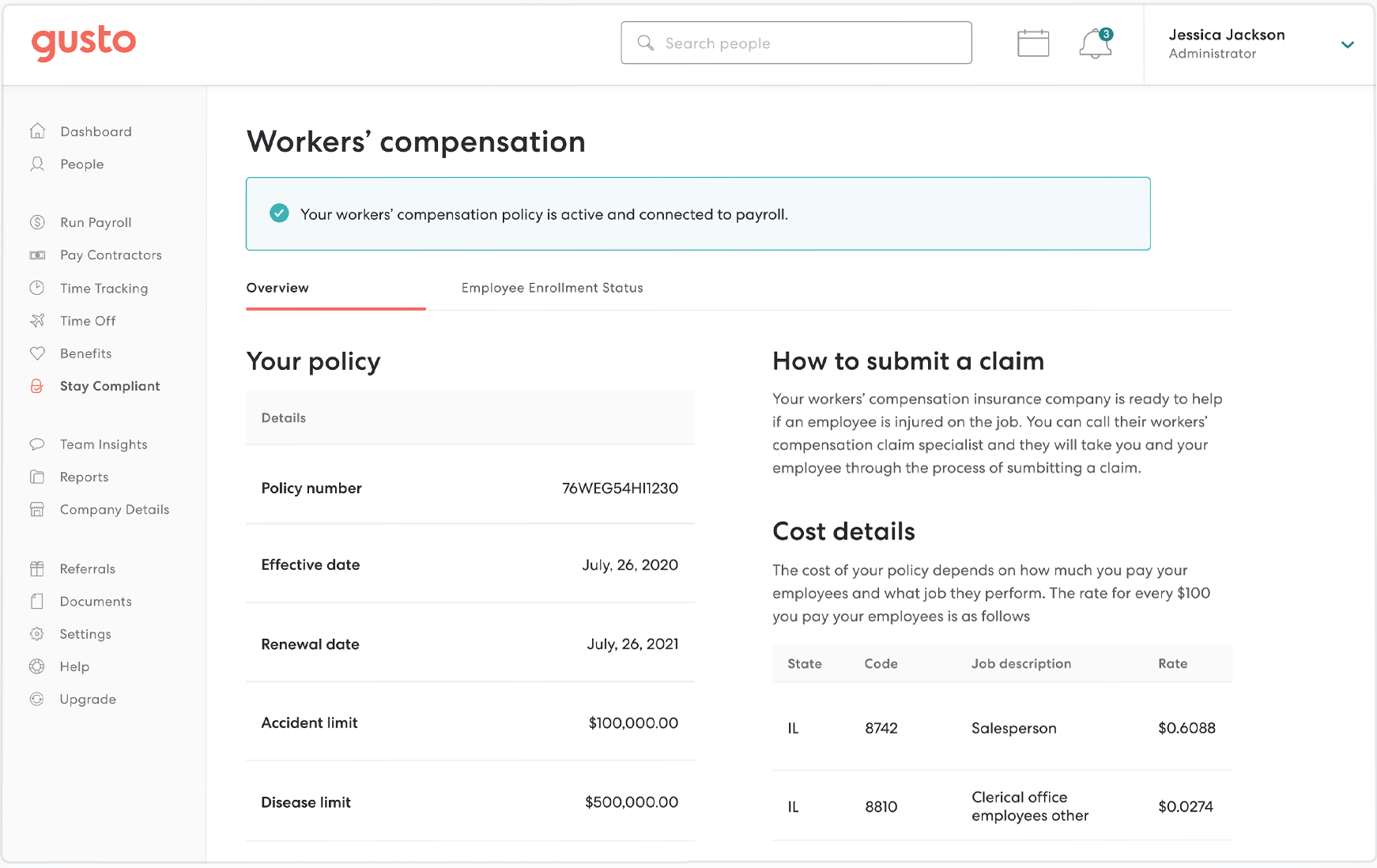Click the Time Tracking clock icon
Viewport: 1377px width, 868px height.
pos(37,288)
